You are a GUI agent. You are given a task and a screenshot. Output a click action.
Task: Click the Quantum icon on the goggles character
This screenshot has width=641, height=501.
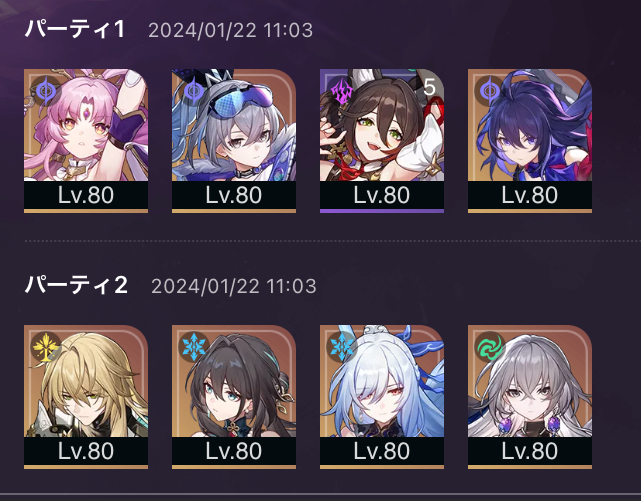tap(193, 90)
